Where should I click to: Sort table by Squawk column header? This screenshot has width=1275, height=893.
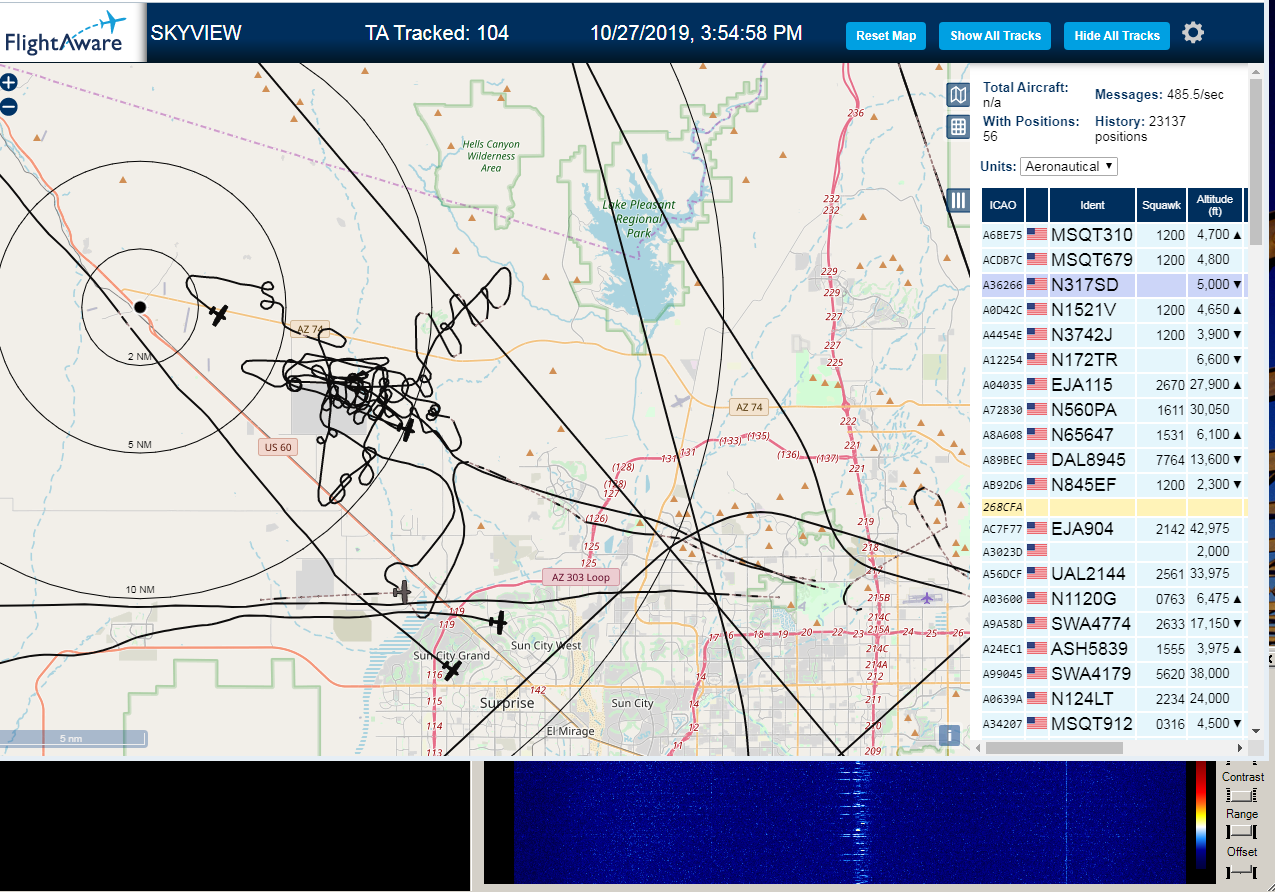(1161, 205)
